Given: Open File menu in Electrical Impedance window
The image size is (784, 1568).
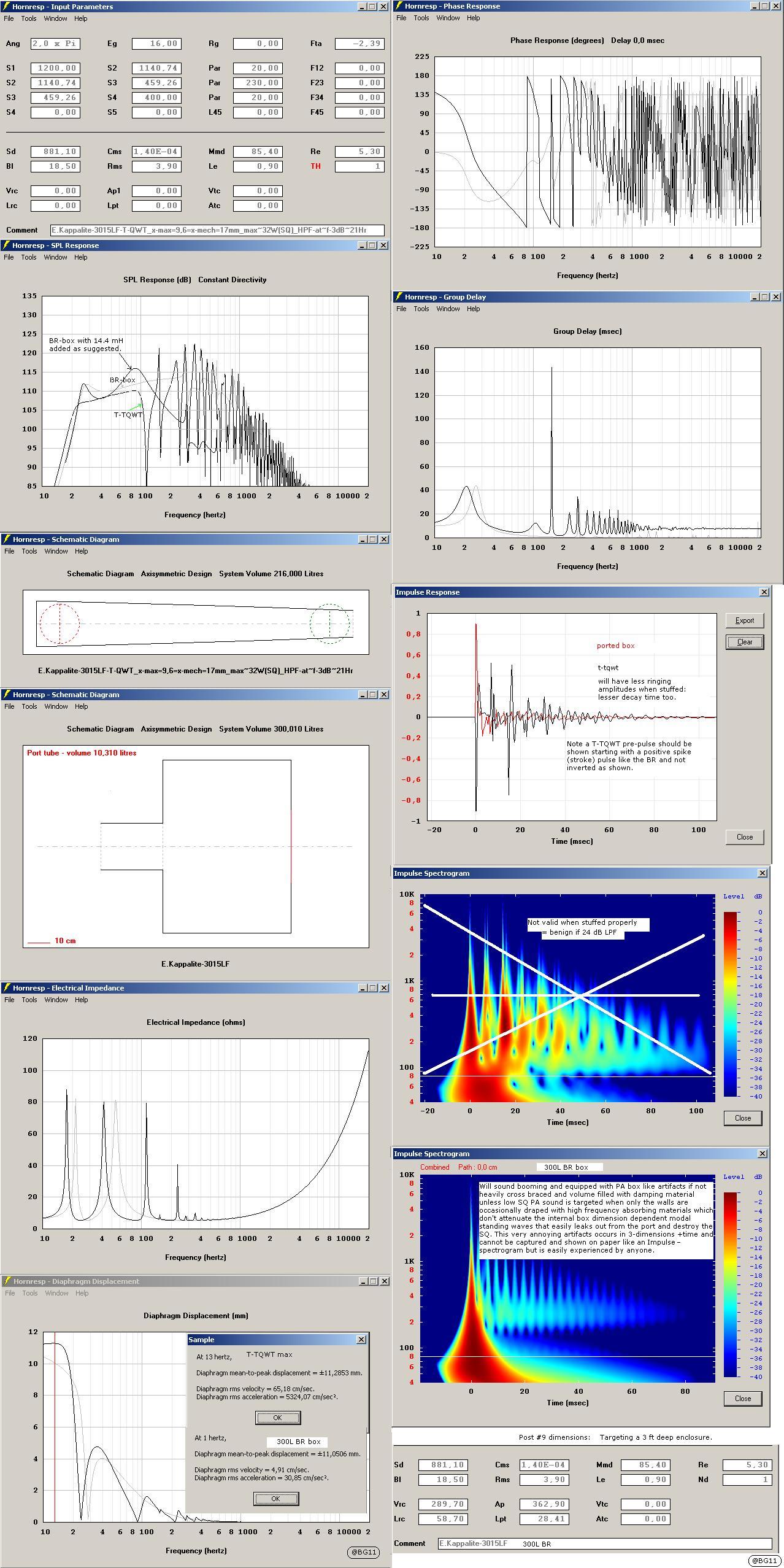Looking at the screenshot, I should point(9,1000).
